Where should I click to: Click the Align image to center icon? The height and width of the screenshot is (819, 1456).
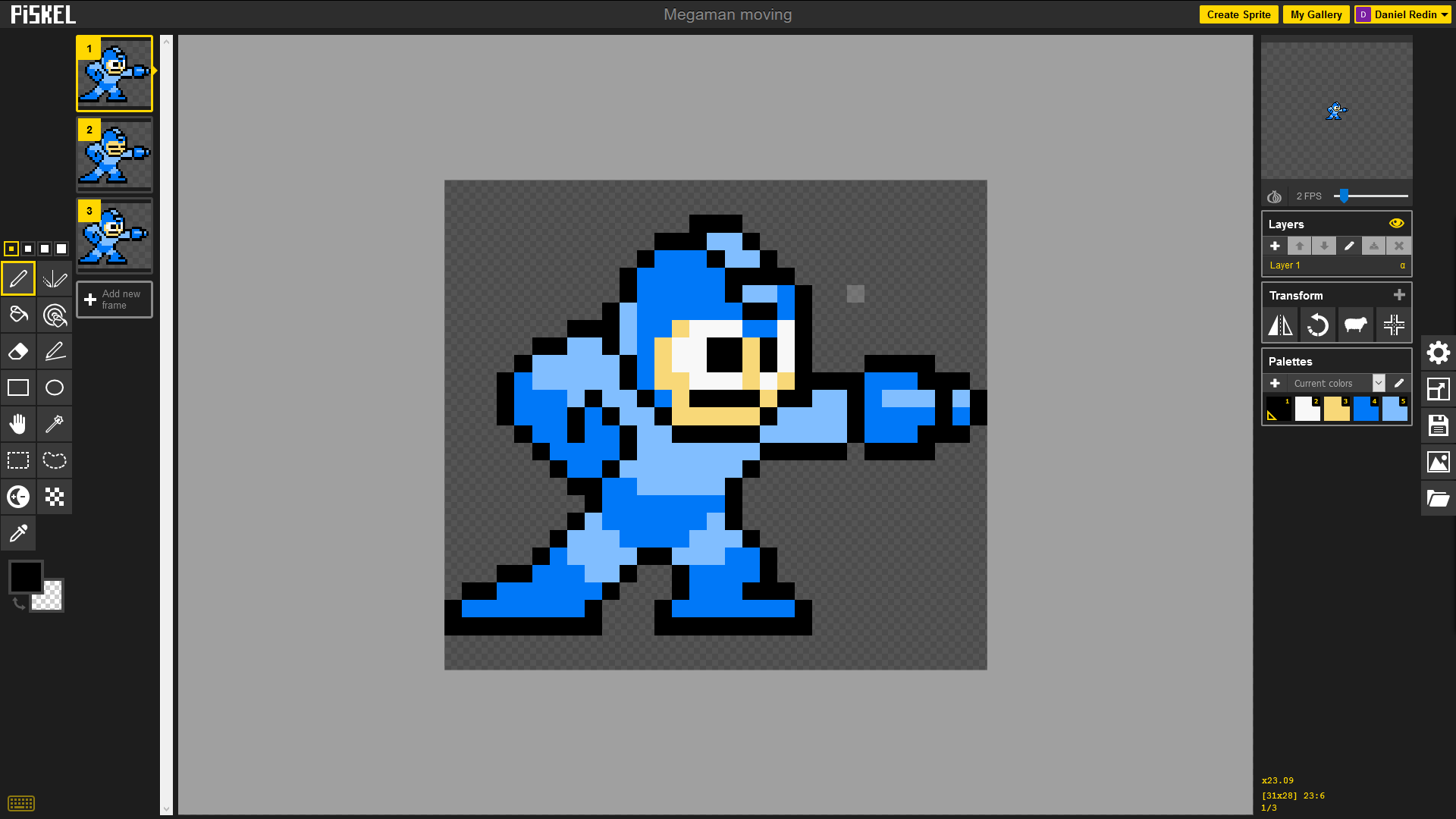[1394, 325]
